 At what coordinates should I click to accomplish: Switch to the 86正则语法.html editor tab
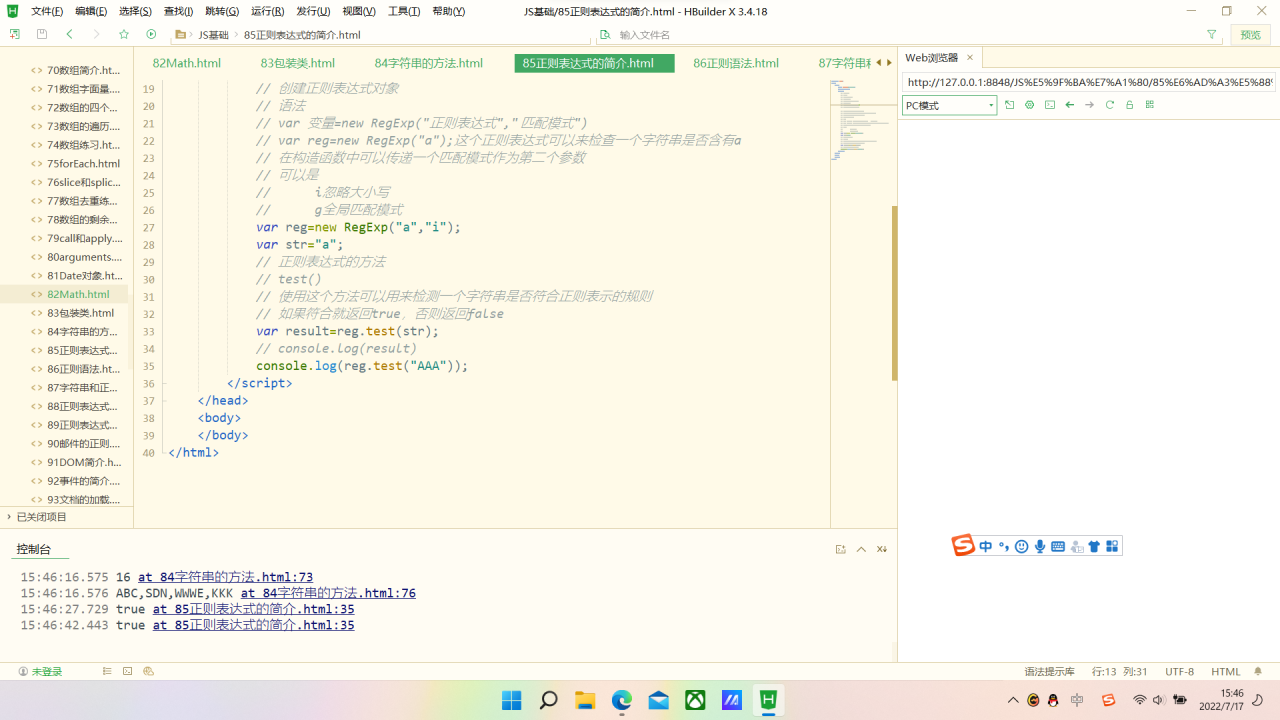click(x=736, y=63)
